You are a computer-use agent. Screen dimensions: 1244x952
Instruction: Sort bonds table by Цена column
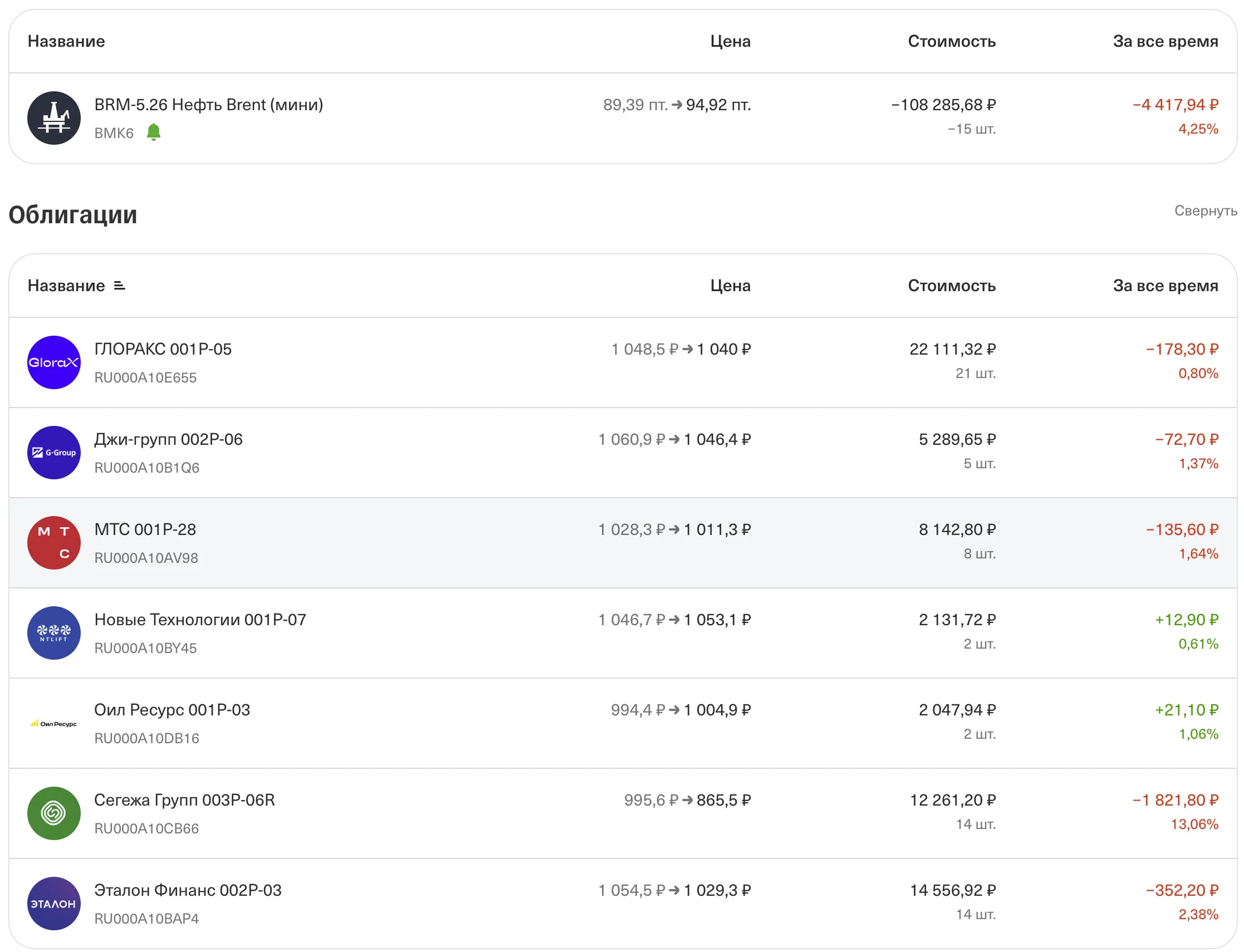point(731,286)
